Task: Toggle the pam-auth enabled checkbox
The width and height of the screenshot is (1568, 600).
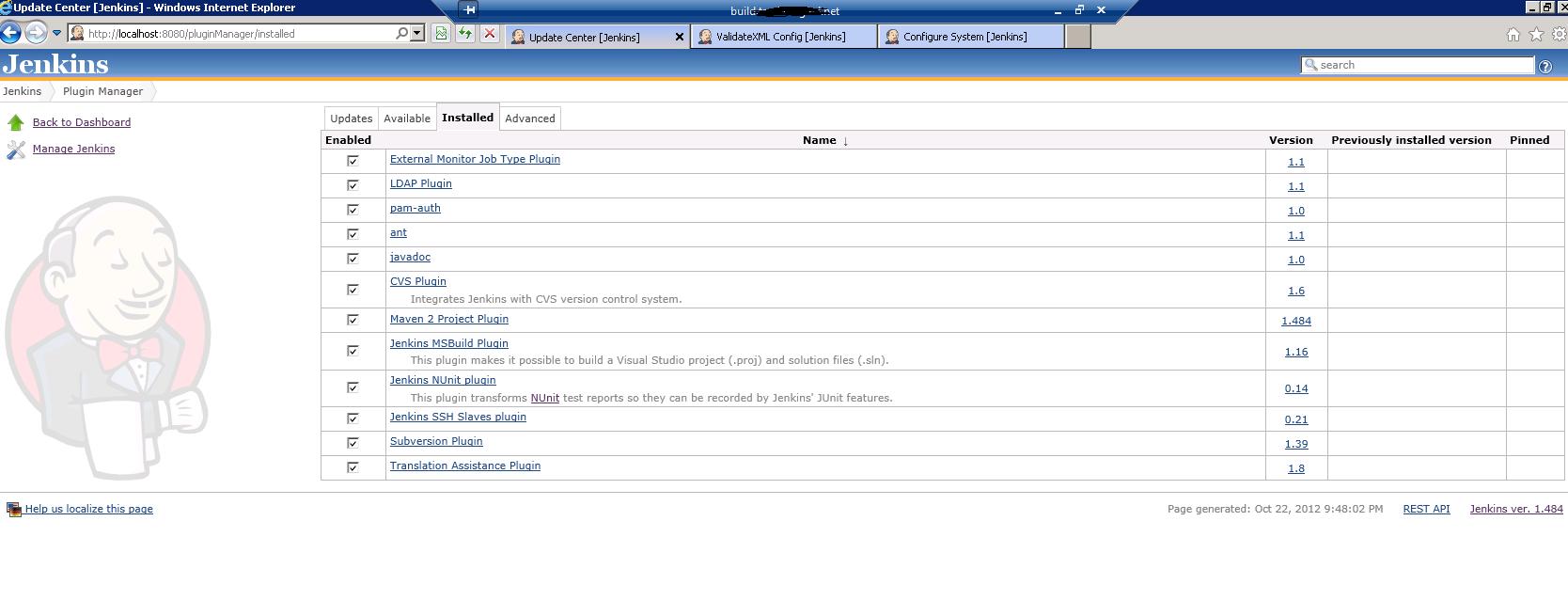Action: pos(353,210)
